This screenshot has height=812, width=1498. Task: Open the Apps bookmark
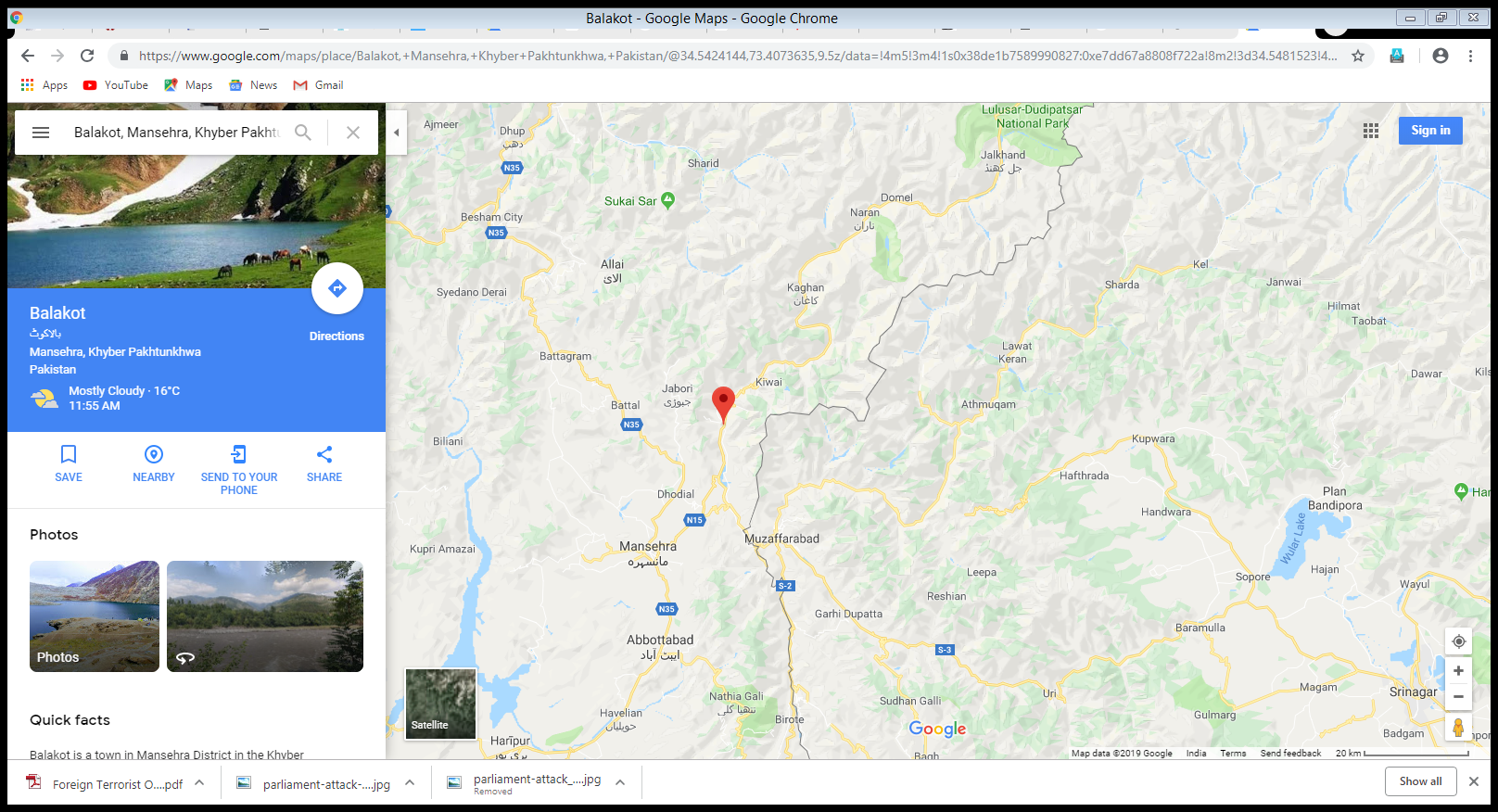click(x=44, y=85)
